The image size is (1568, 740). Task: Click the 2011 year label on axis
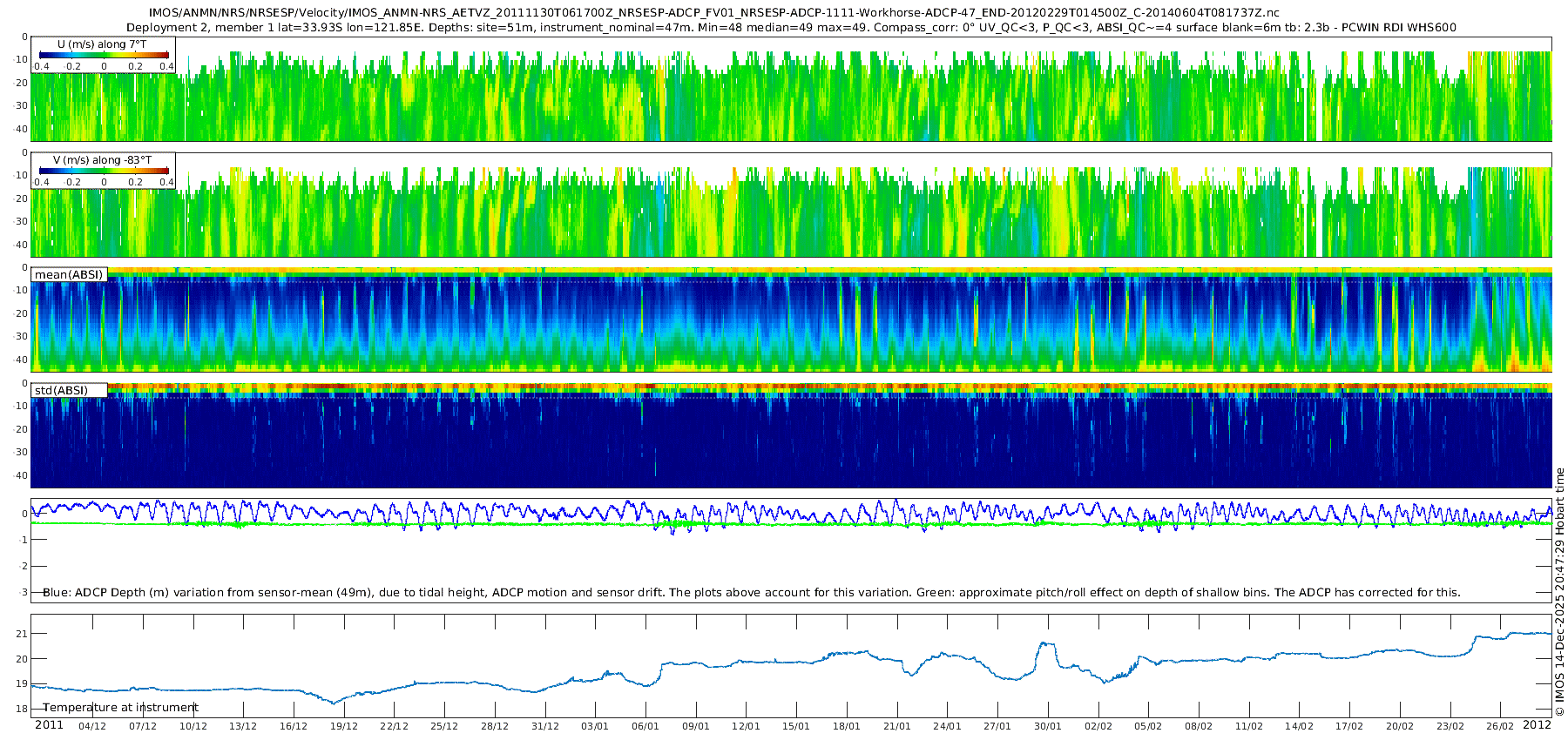coord(49,725)
